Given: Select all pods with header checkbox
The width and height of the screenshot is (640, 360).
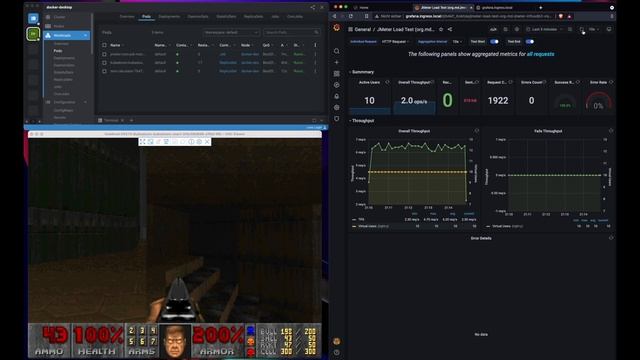Looking at the screenshot, I should click(x=104, y=45).
